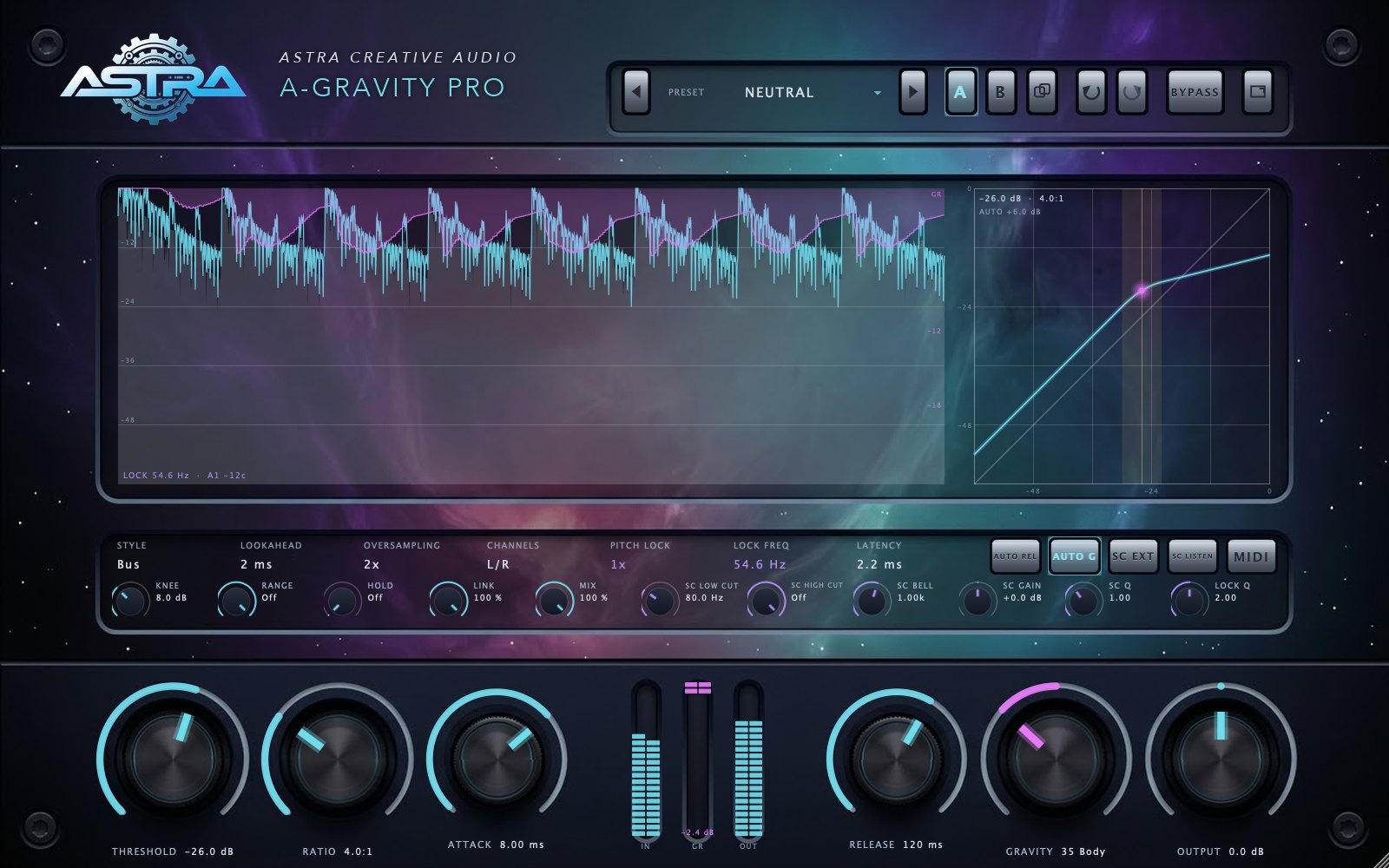Click the magenta threshold point on transfer curve

tap(1142, 291)
